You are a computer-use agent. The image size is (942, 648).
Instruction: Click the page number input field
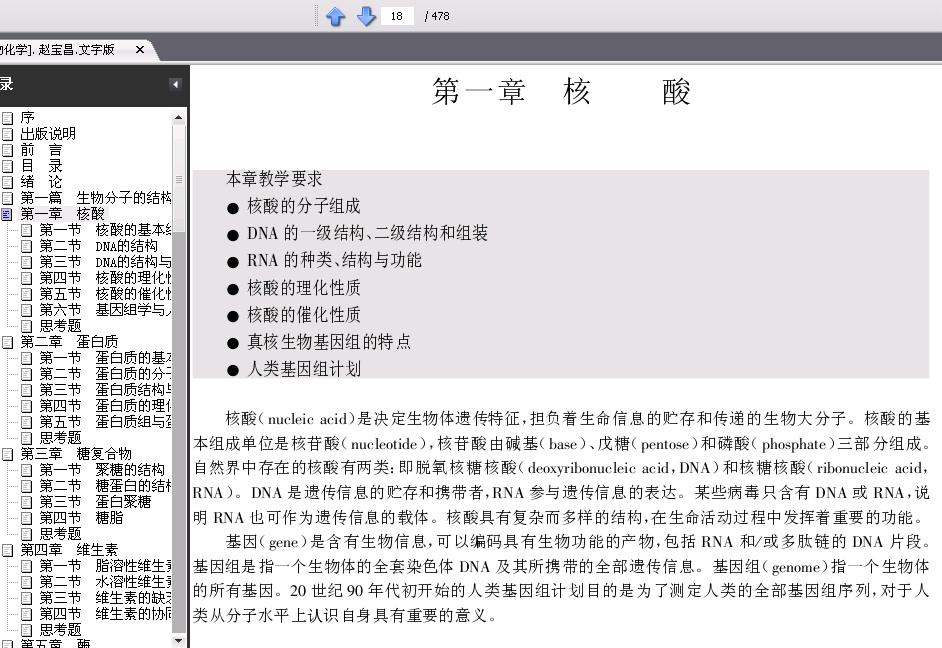[x=397, y=16]
